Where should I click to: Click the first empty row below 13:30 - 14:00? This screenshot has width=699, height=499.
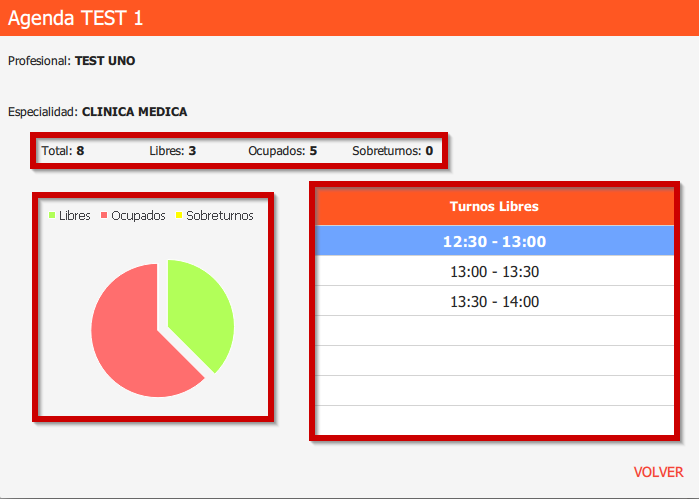pos(494,331)
